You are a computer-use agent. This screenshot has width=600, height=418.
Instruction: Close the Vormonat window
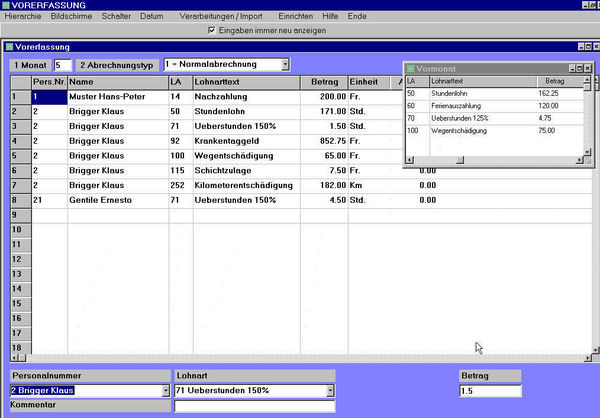(x=588, y=69)
